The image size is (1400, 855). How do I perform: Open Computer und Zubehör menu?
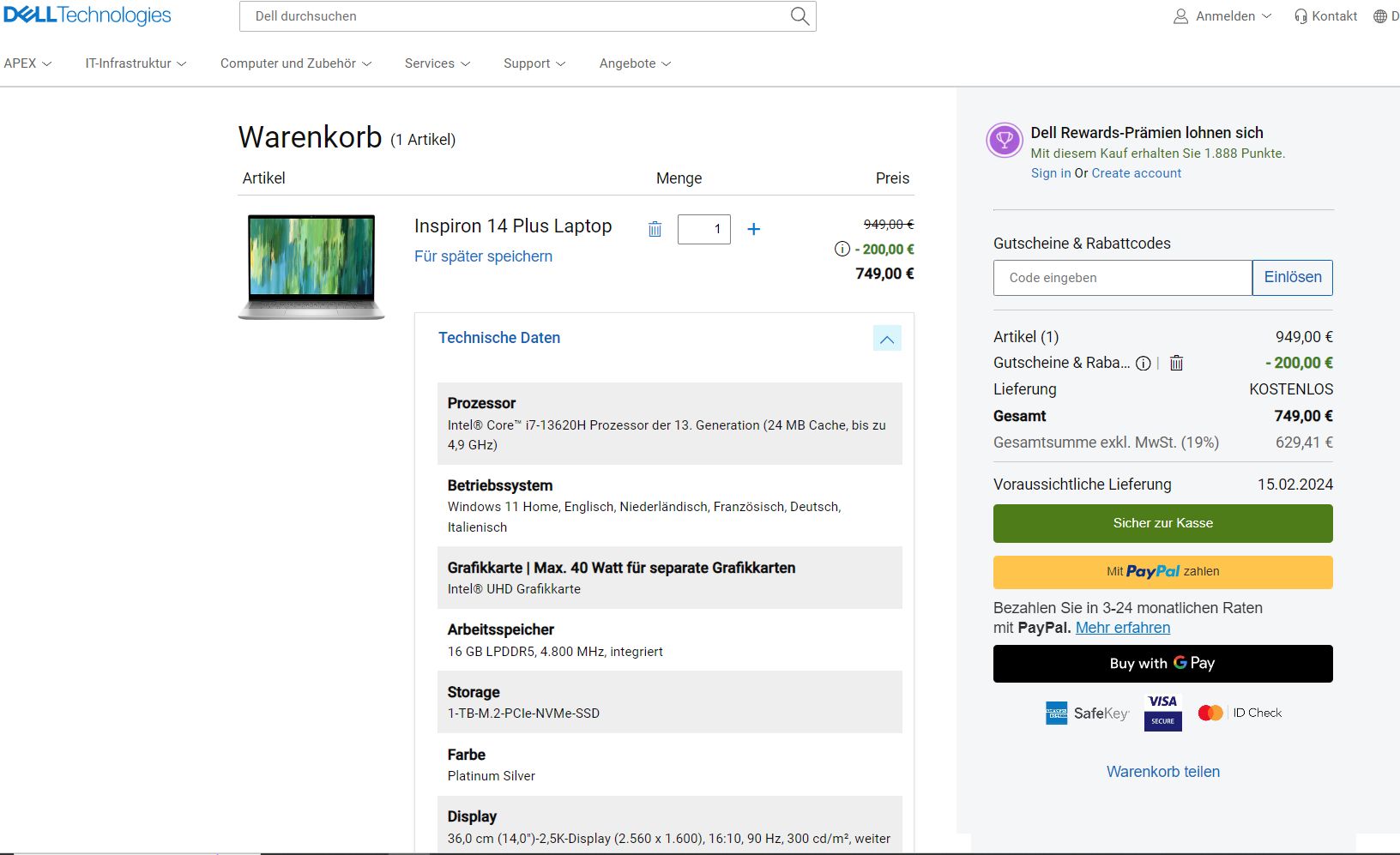[x=296, y=63]
